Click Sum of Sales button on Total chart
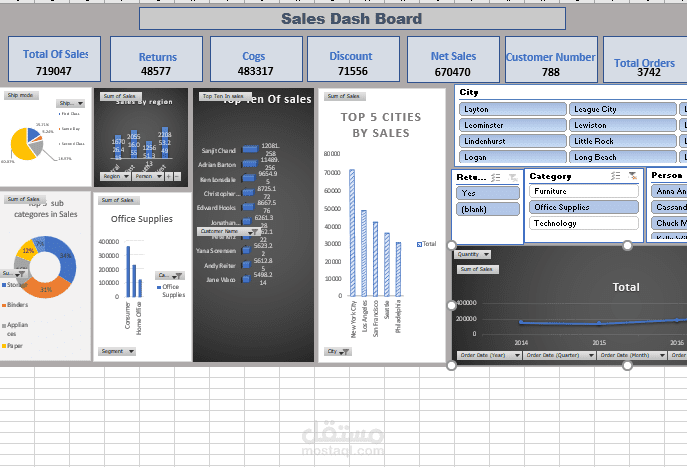The height and width of the screenshot is (467, 687). click(x=478, y=269)
